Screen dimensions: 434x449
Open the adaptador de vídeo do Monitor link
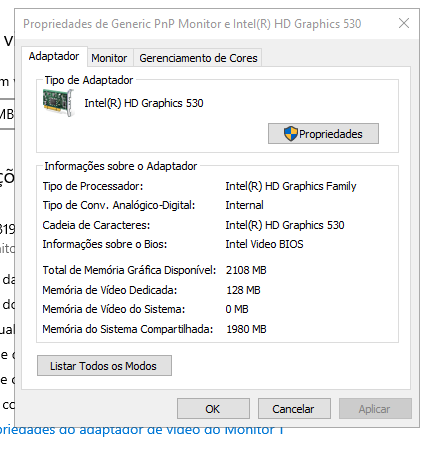pos(142,430)
